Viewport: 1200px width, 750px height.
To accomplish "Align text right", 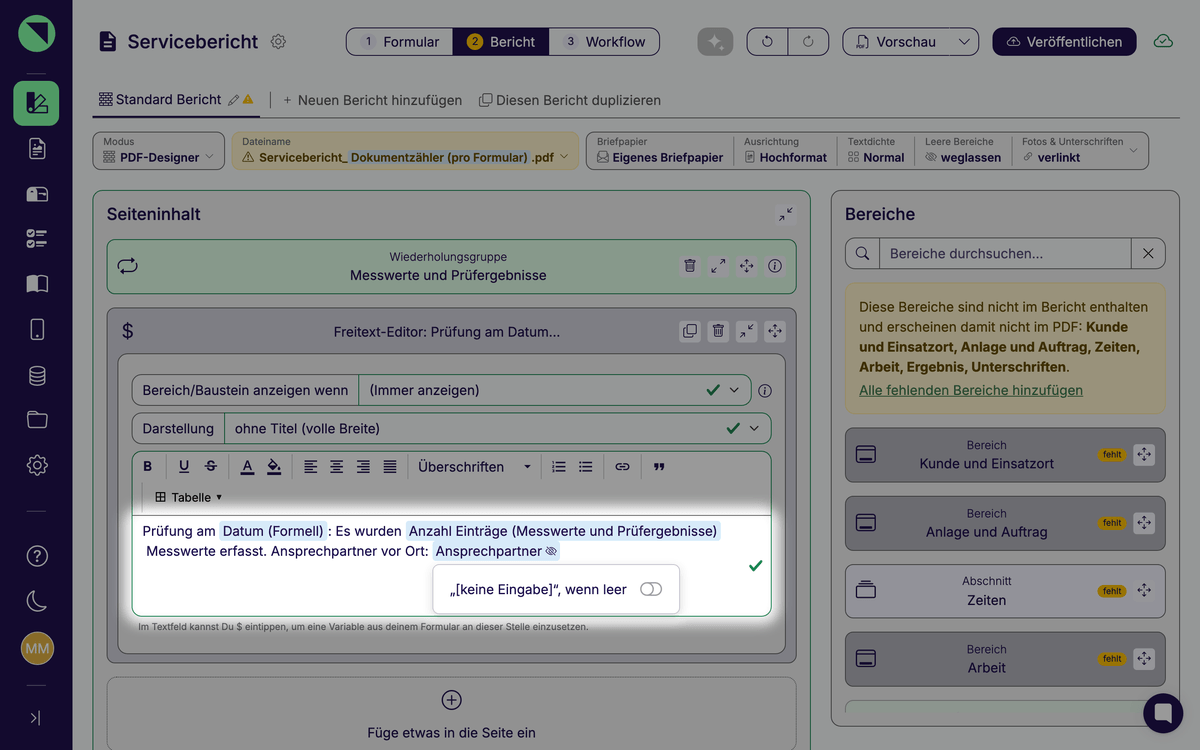I will point(363,466).
